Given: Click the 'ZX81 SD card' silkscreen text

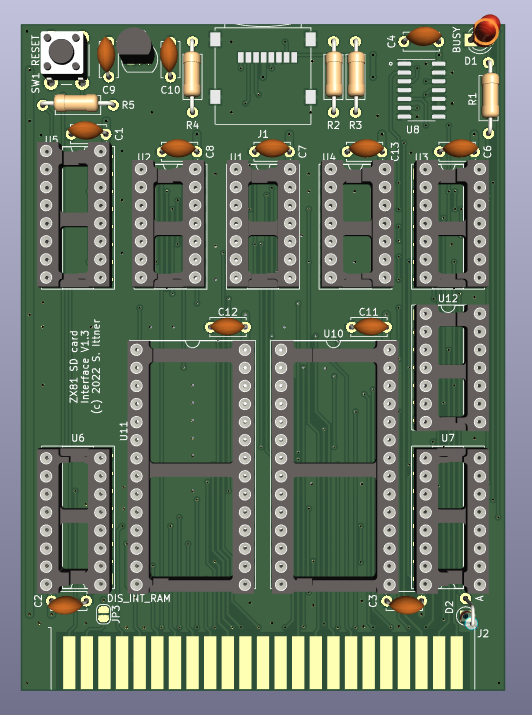Looking at the screenshot, I should click(x=73, y=367).
